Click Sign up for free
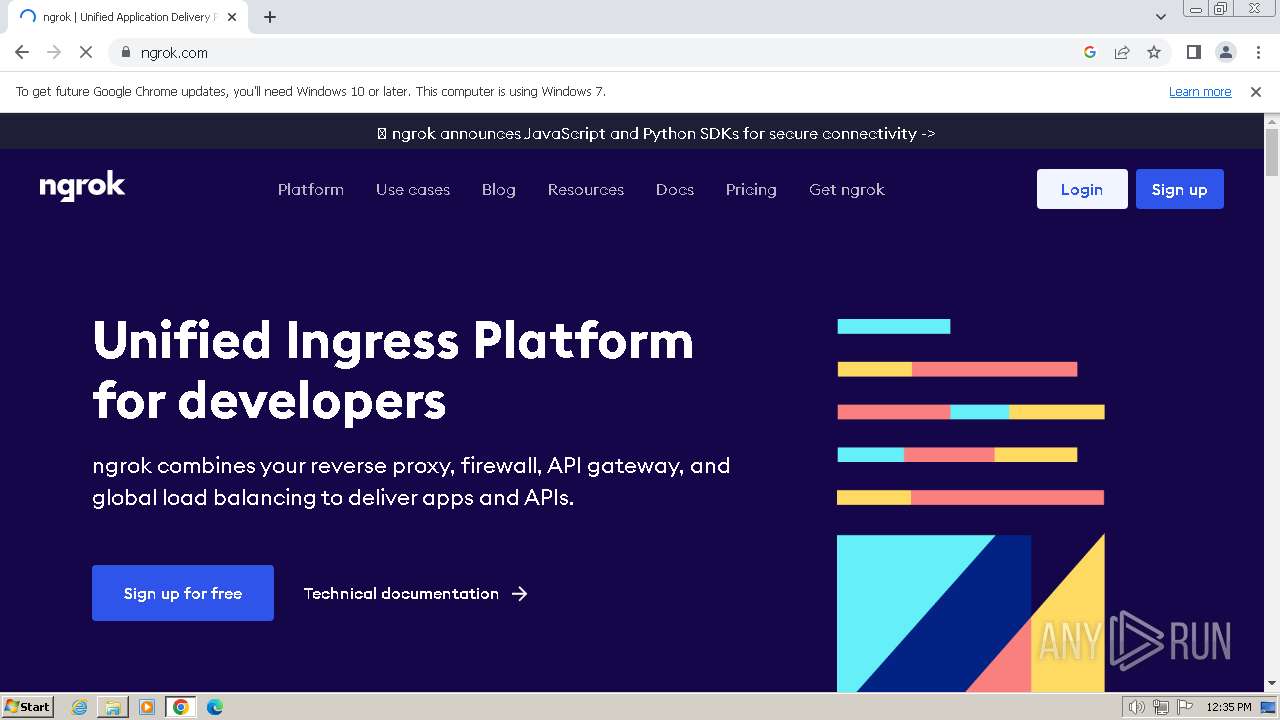Screen dimensions: 1280x720 coord(183,593)
